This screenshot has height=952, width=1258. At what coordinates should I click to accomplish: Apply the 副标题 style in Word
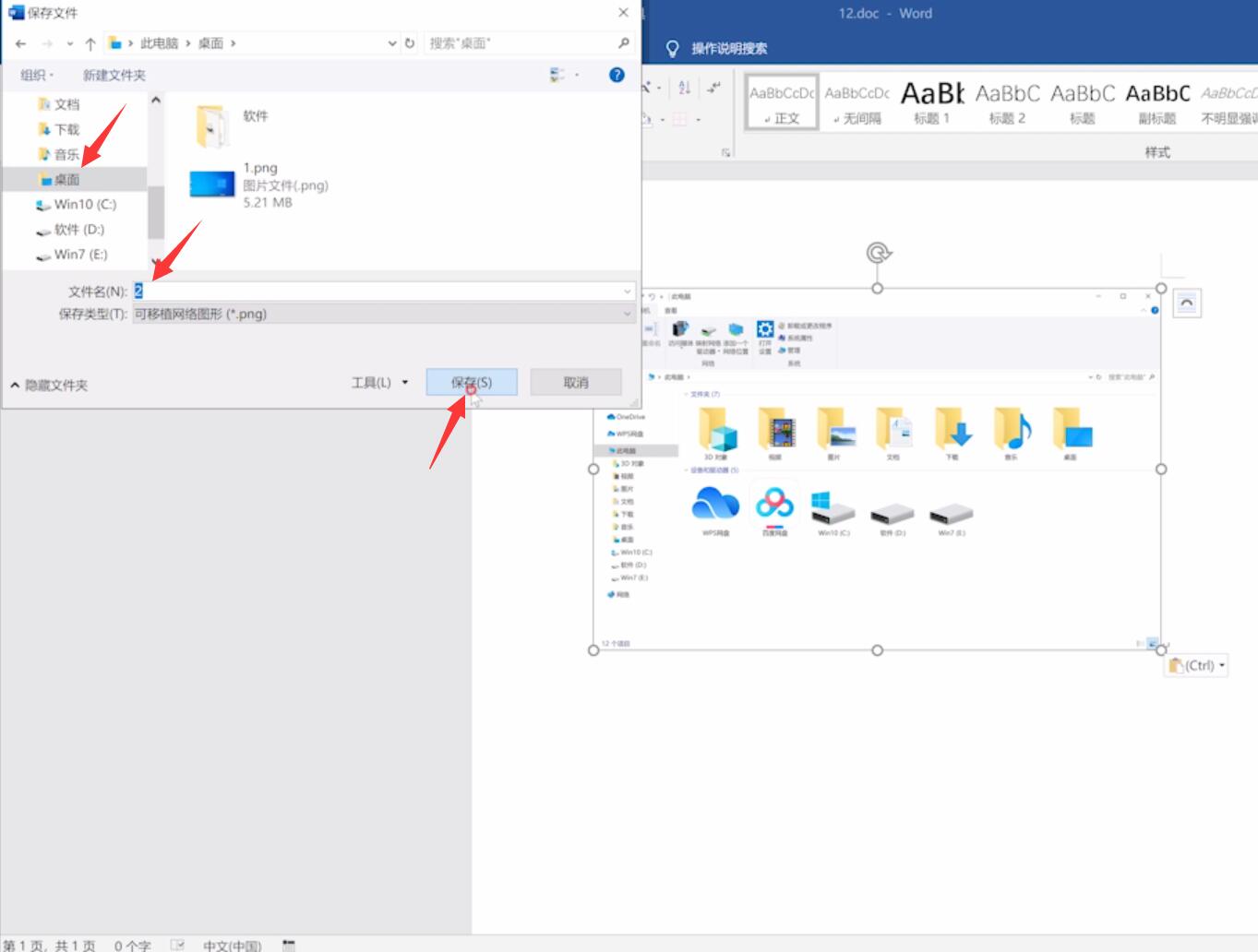point(1157,101)
